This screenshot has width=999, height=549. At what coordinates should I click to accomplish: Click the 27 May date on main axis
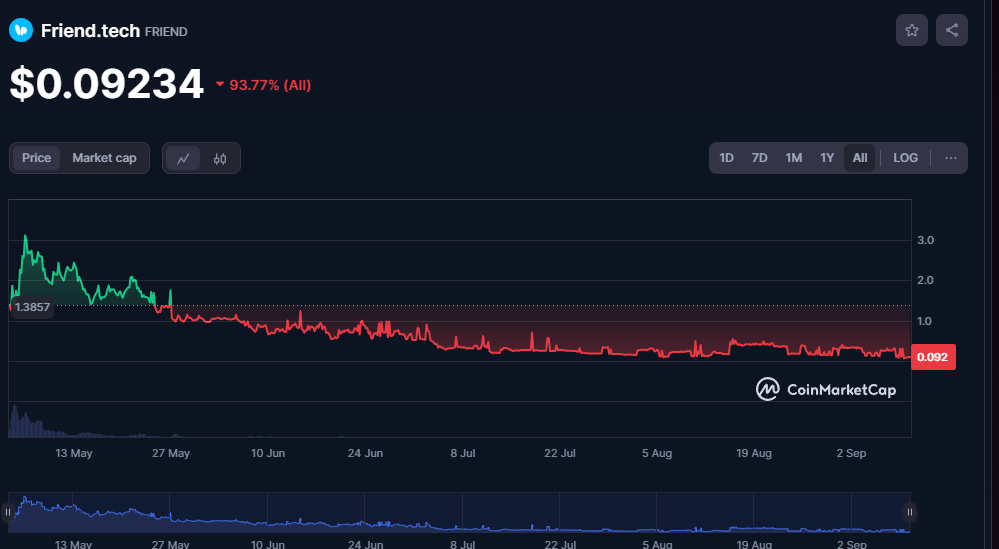(x=171, y=453)
